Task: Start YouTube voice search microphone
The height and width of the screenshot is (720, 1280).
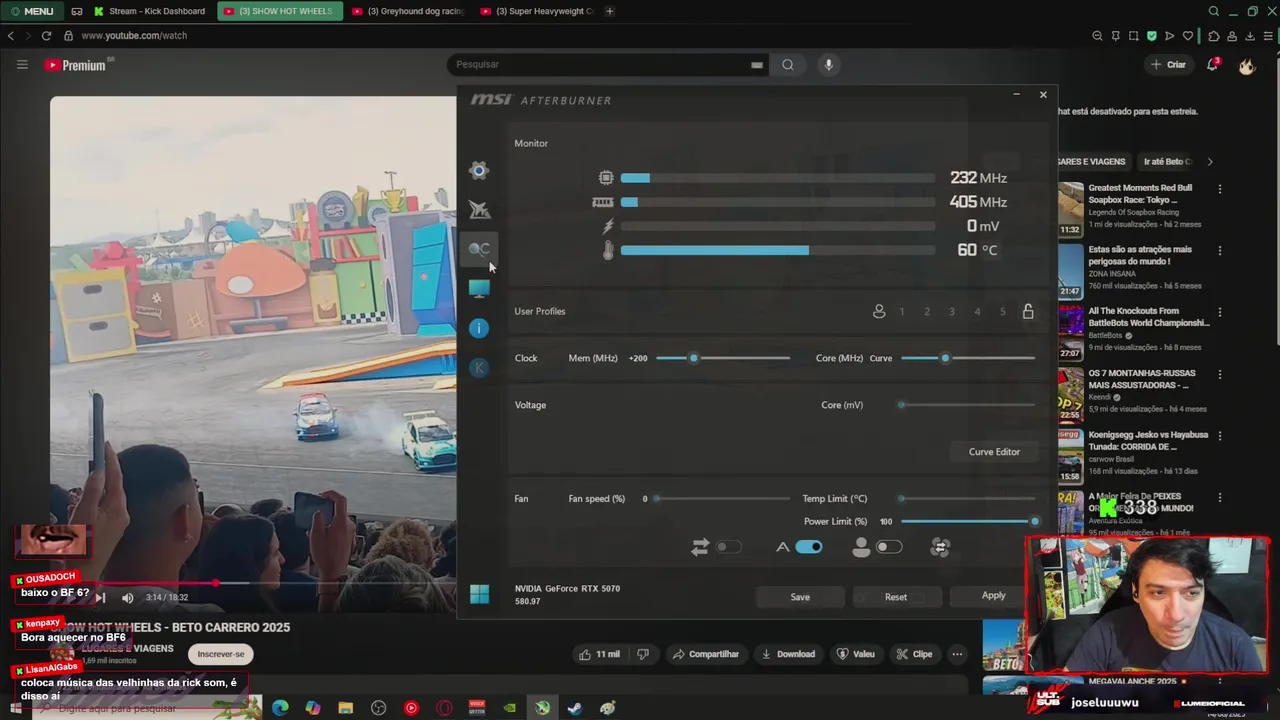Action: pos(828,64)
